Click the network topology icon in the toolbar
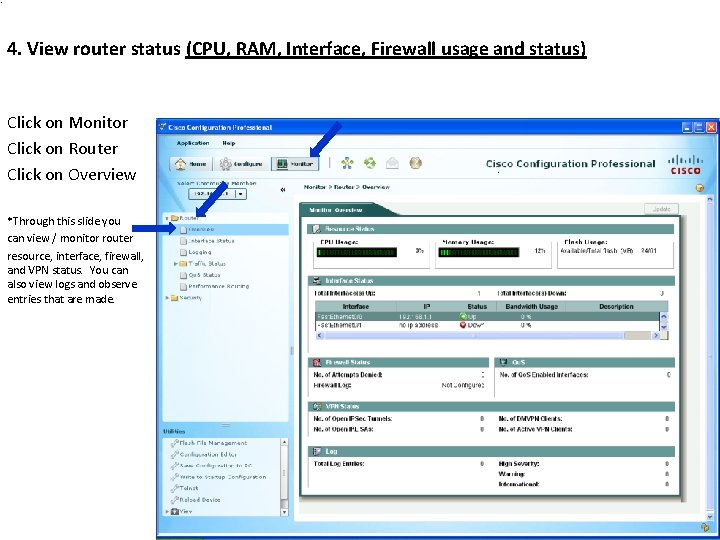The image size is (720, 540). (x=348, y=163)
